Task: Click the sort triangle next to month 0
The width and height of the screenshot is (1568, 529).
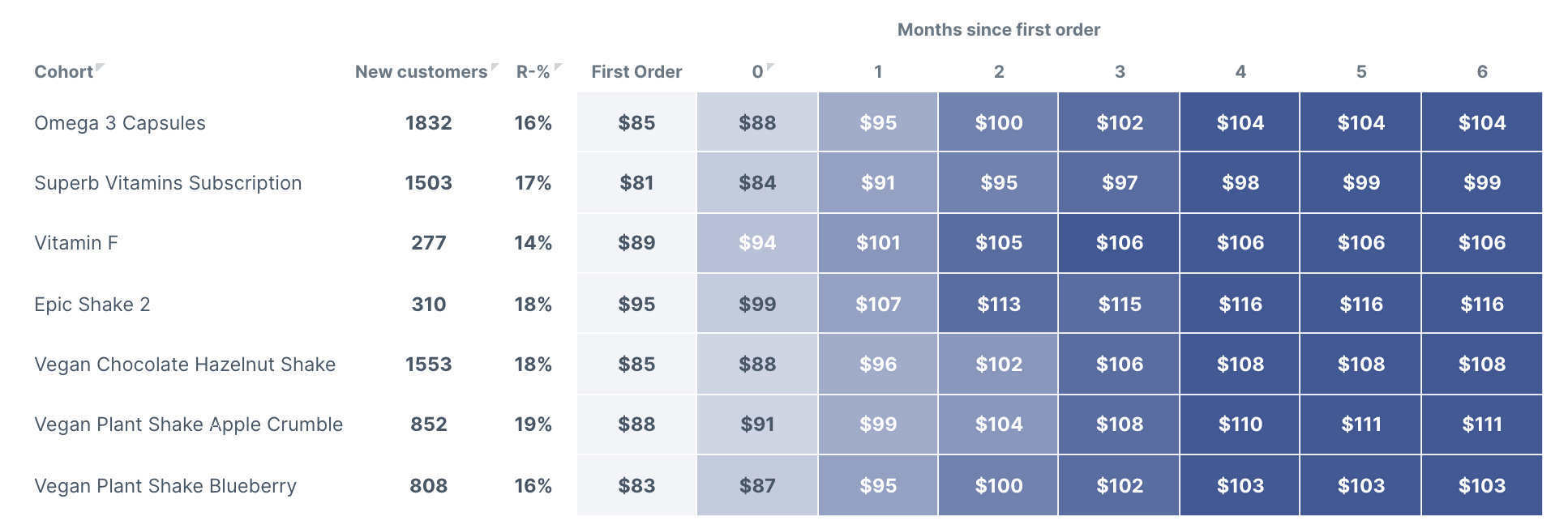Action: point(770,67)
